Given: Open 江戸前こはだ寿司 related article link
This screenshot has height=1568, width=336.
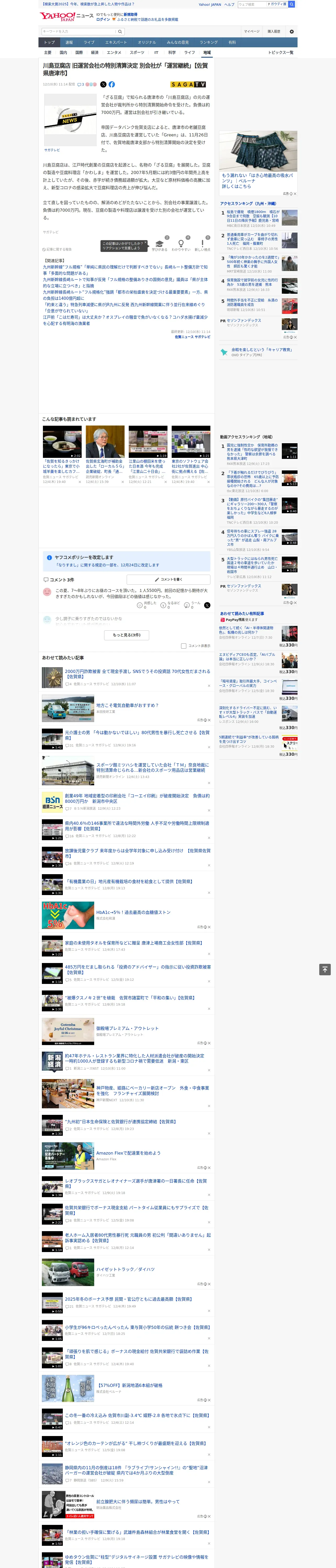Looking at the screenshot, I should (125, 320).
